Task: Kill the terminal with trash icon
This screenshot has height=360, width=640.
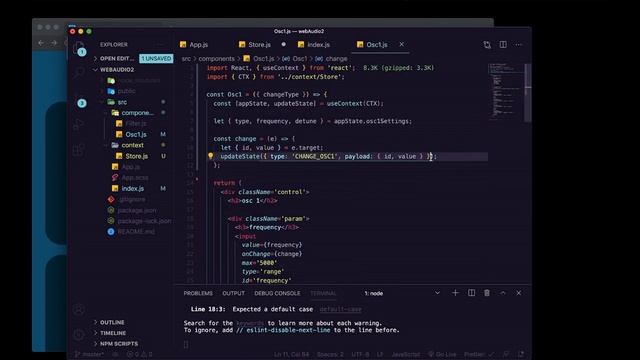Action: coord(487,293)
